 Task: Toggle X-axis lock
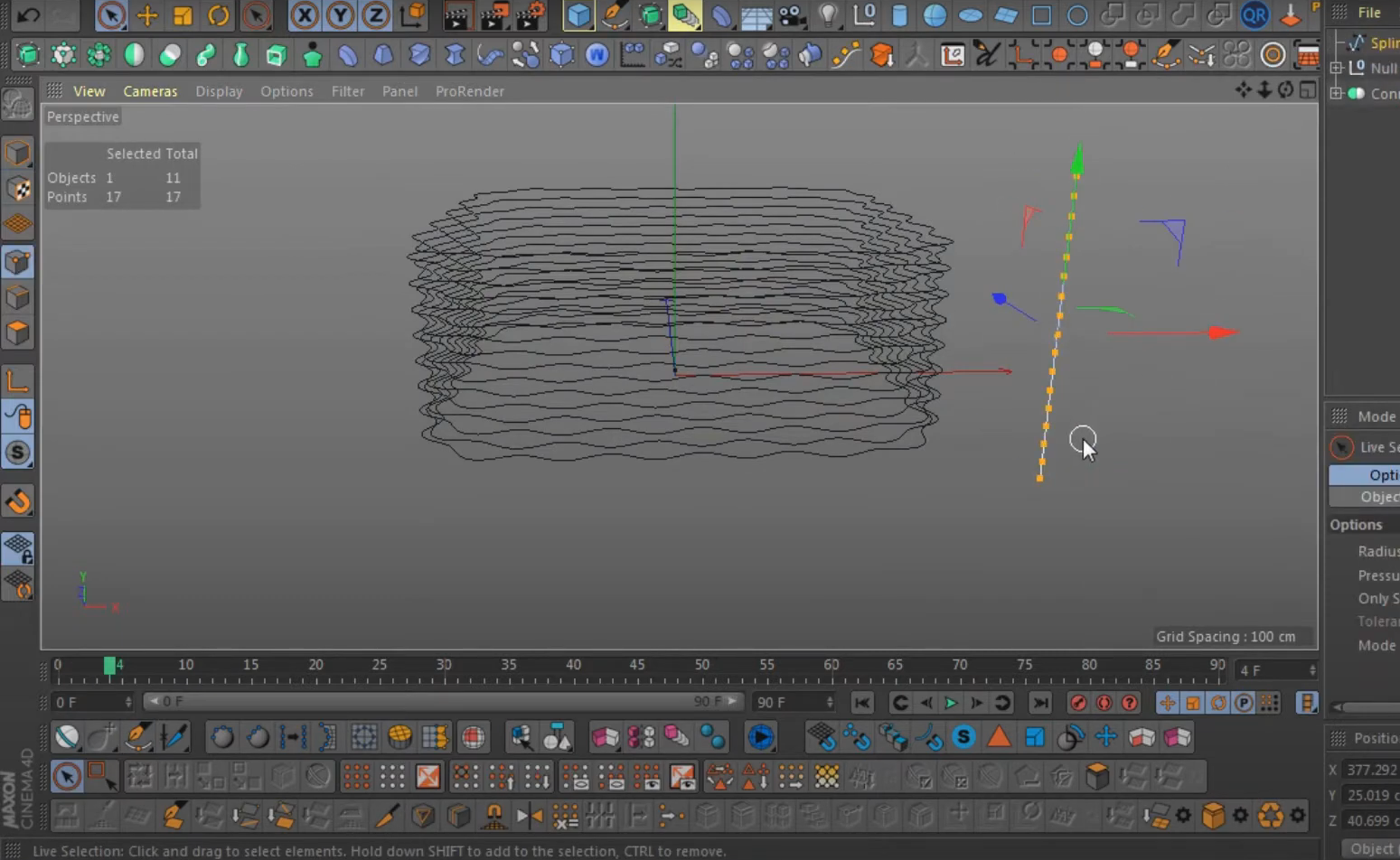(305, 15)
